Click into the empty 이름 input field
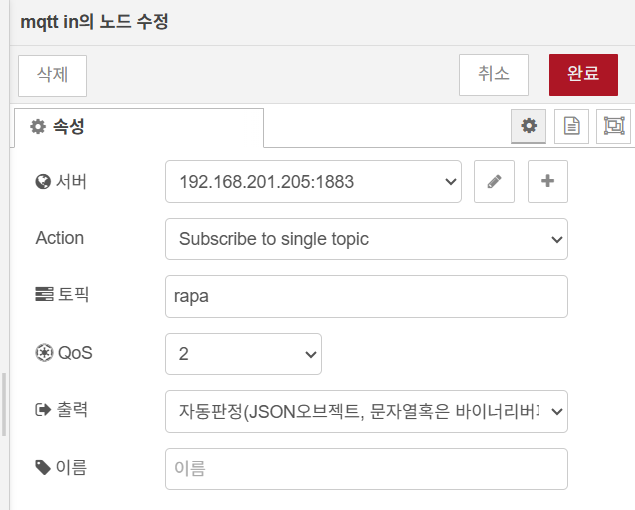The image size is (635, 510). [x=366, y=468]
